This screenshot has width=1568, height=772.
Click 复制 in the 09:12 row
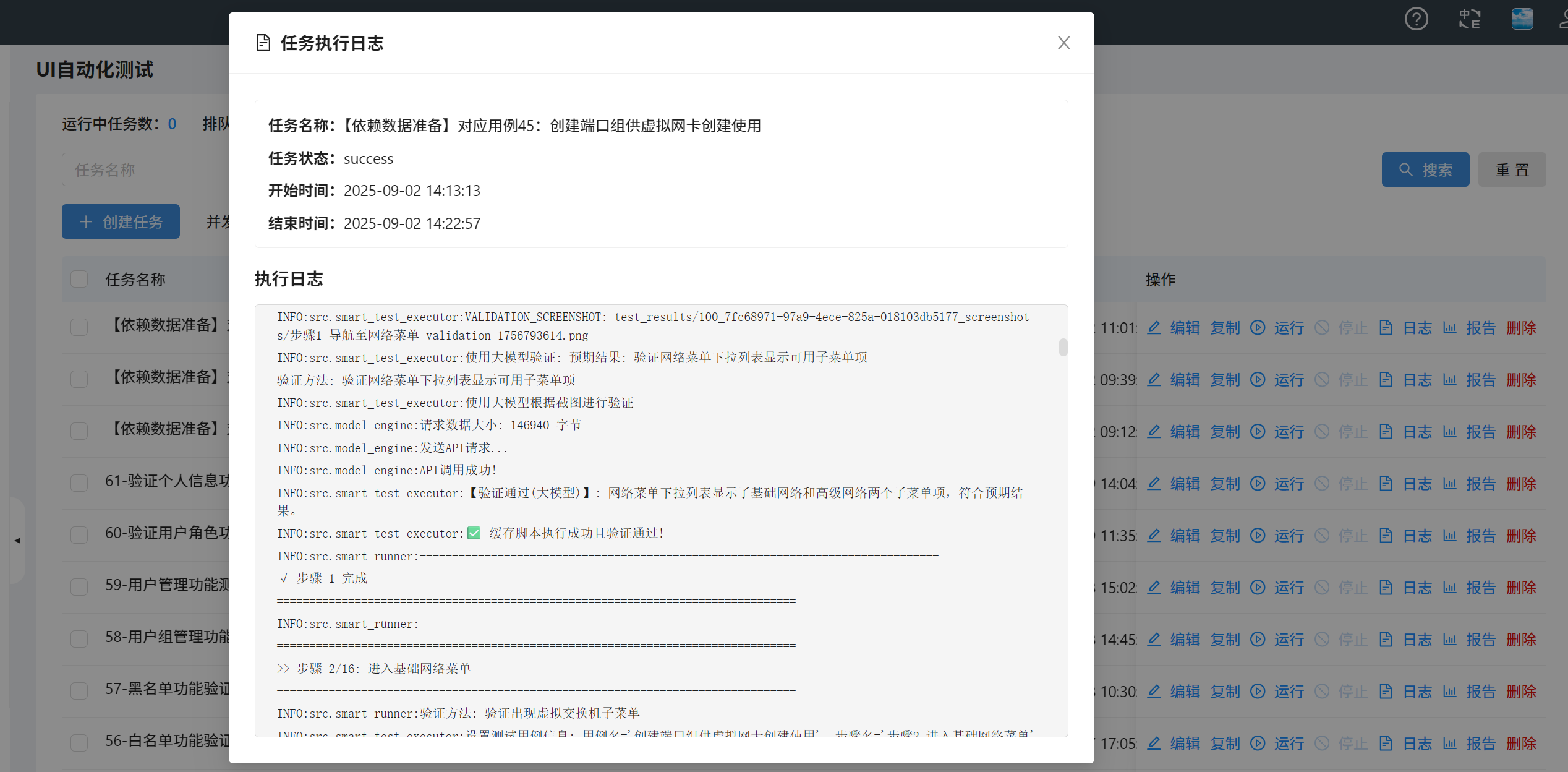(x=1225, y=432)
